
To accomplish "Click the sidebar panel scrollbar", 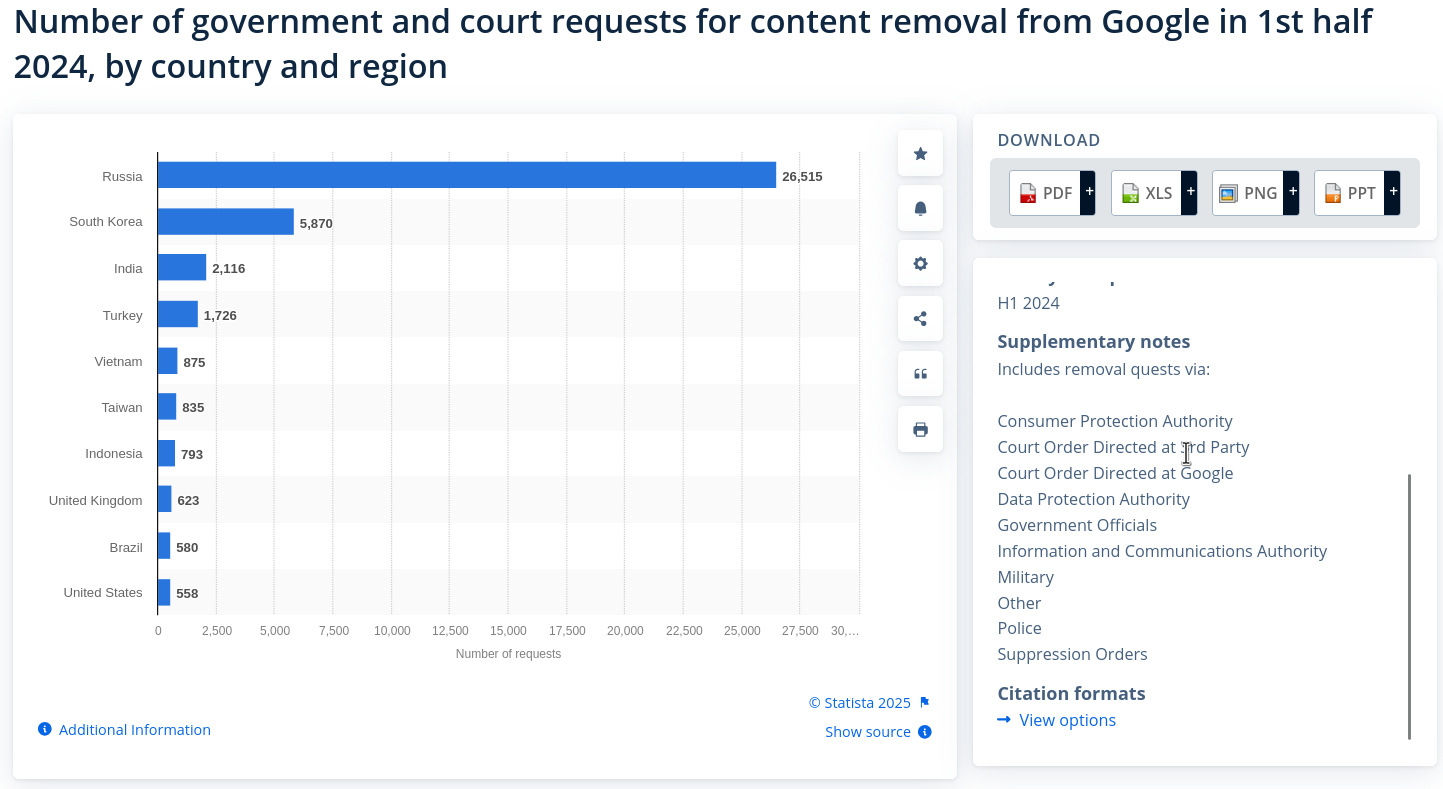I will click(1409, 606).
